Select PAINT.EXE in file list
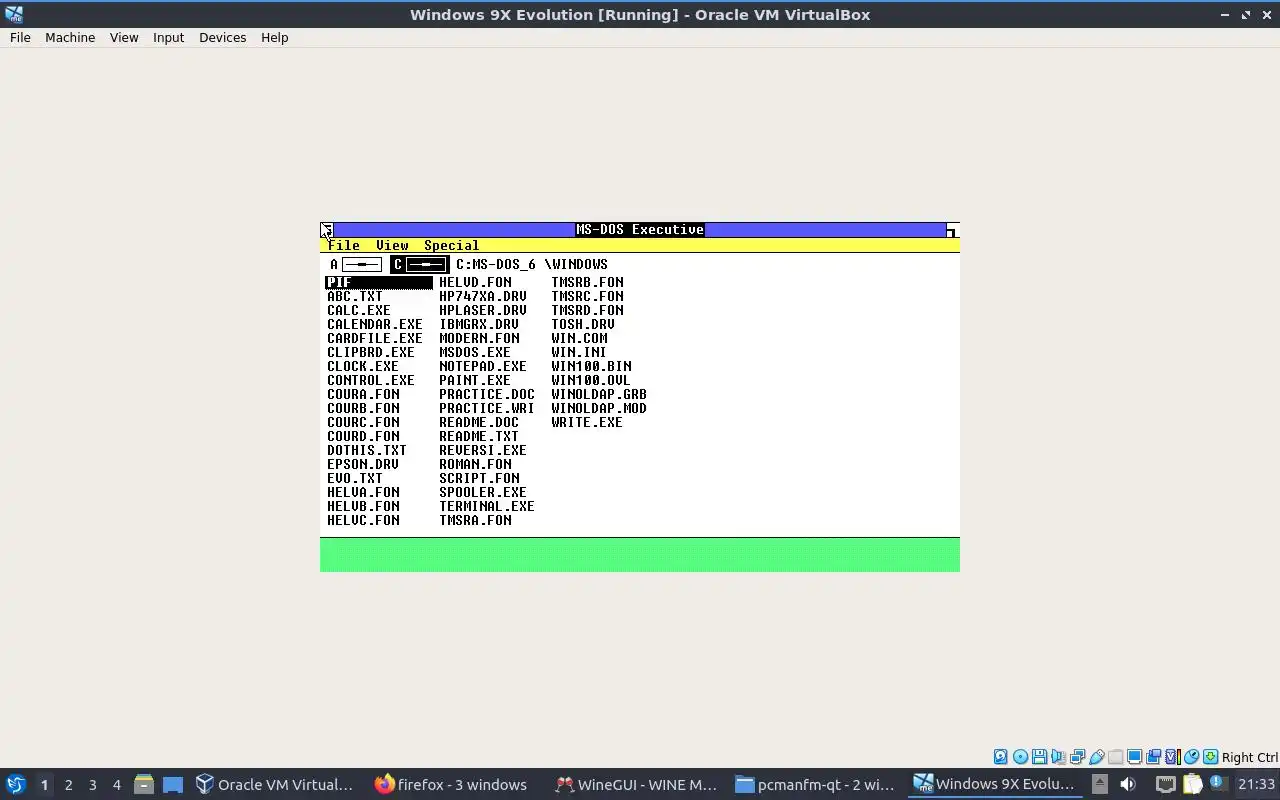The image size is (1280, 800). (475, 380)
